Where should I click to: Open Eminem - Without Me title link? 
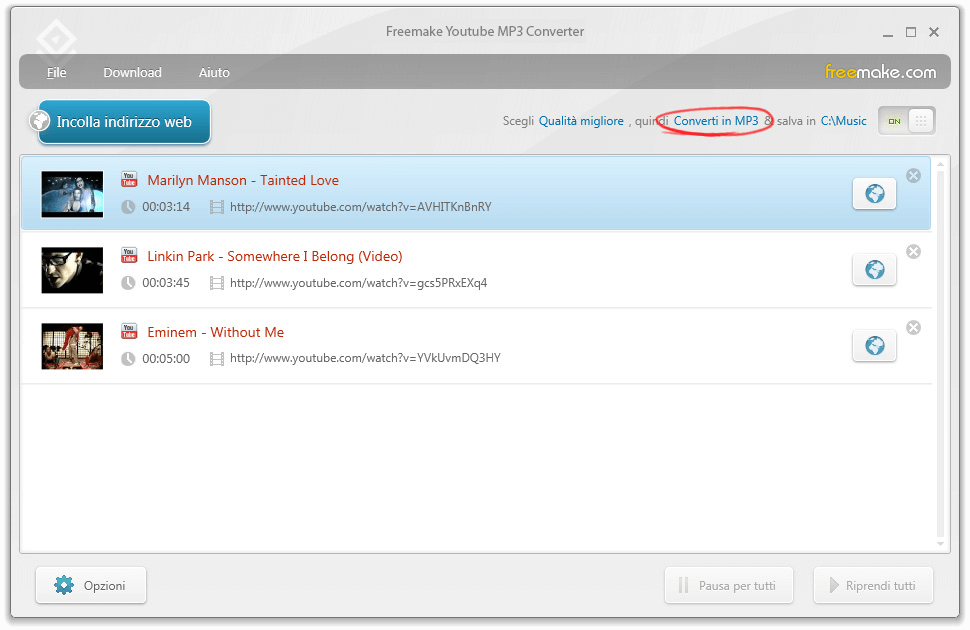click(215, 332)
